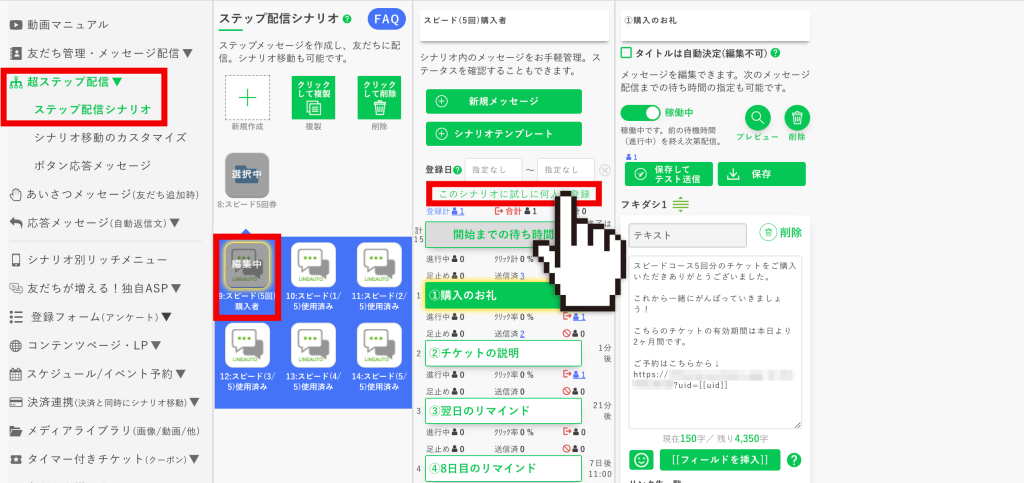
Task: Click the 登録日 help icon
Action: click(x=457, y=170)
